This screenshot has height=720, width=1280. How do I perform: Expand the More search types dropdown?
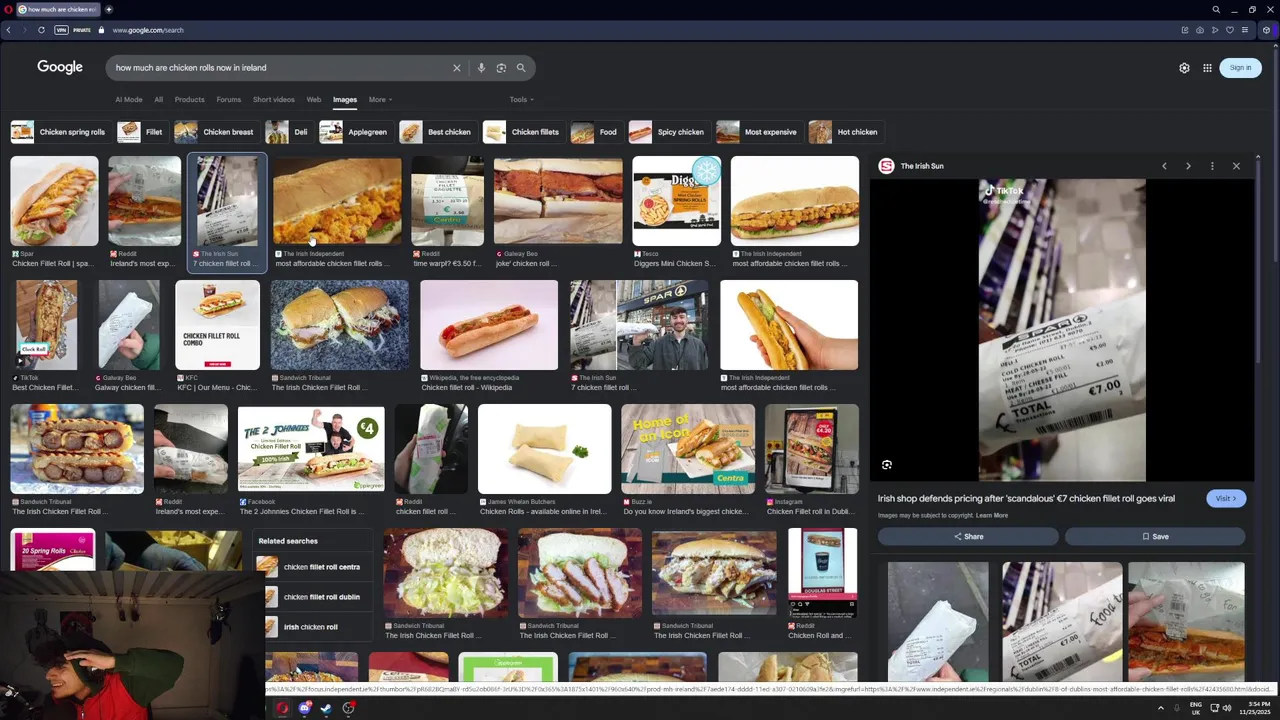(380, 100)
